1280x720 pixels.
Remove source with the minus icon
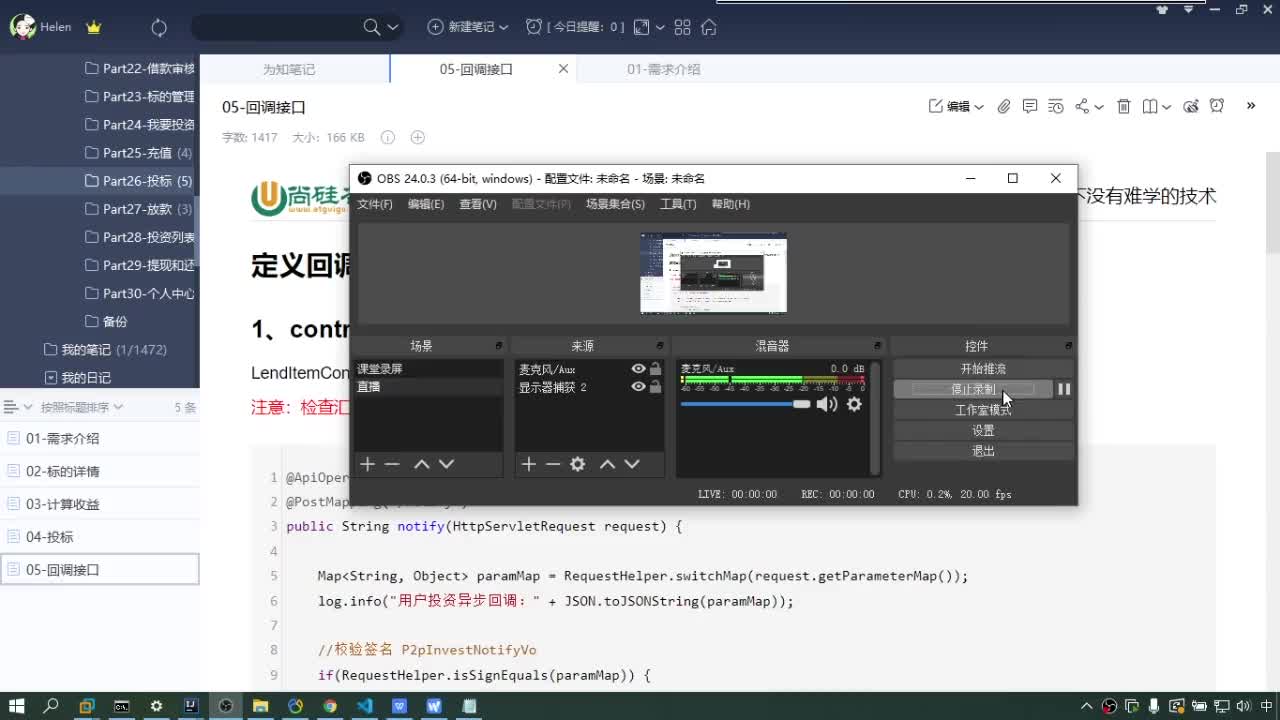(x=553, y=464)
